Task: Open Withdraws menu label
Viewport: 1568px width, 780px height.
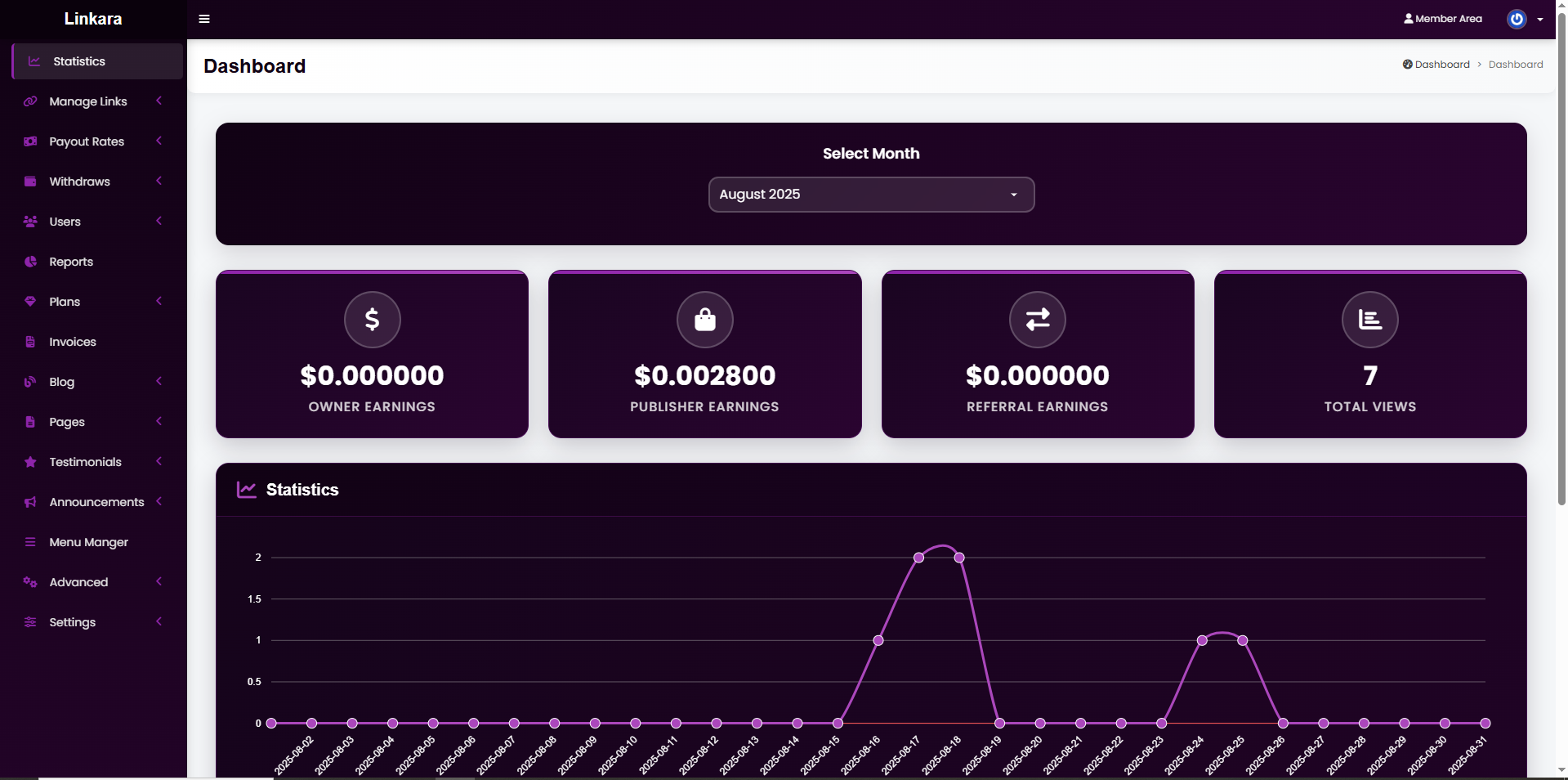Action: click(x=79, y=182)
